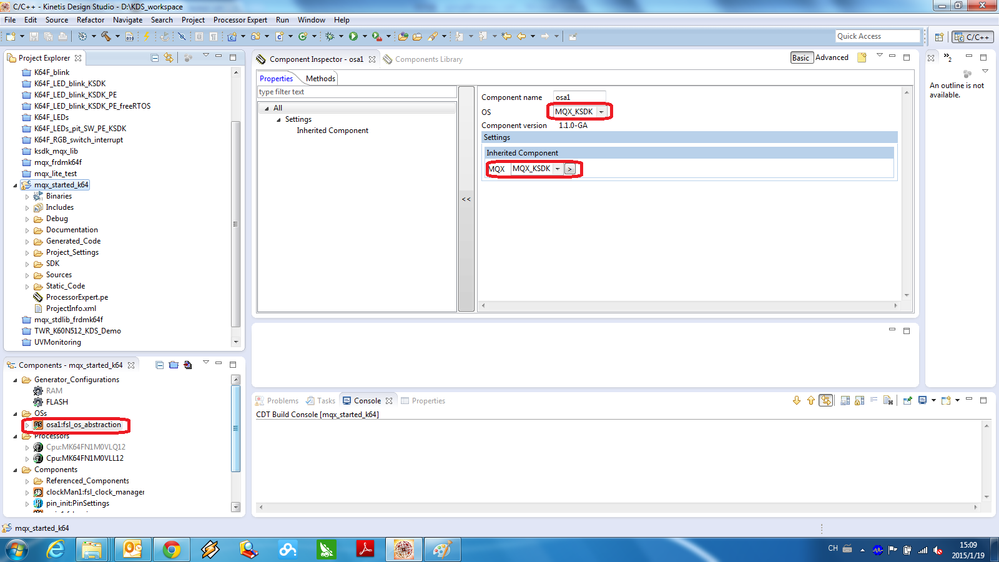Open the Refactor menu
Screen dimensions: 999x562
(90, 20)
